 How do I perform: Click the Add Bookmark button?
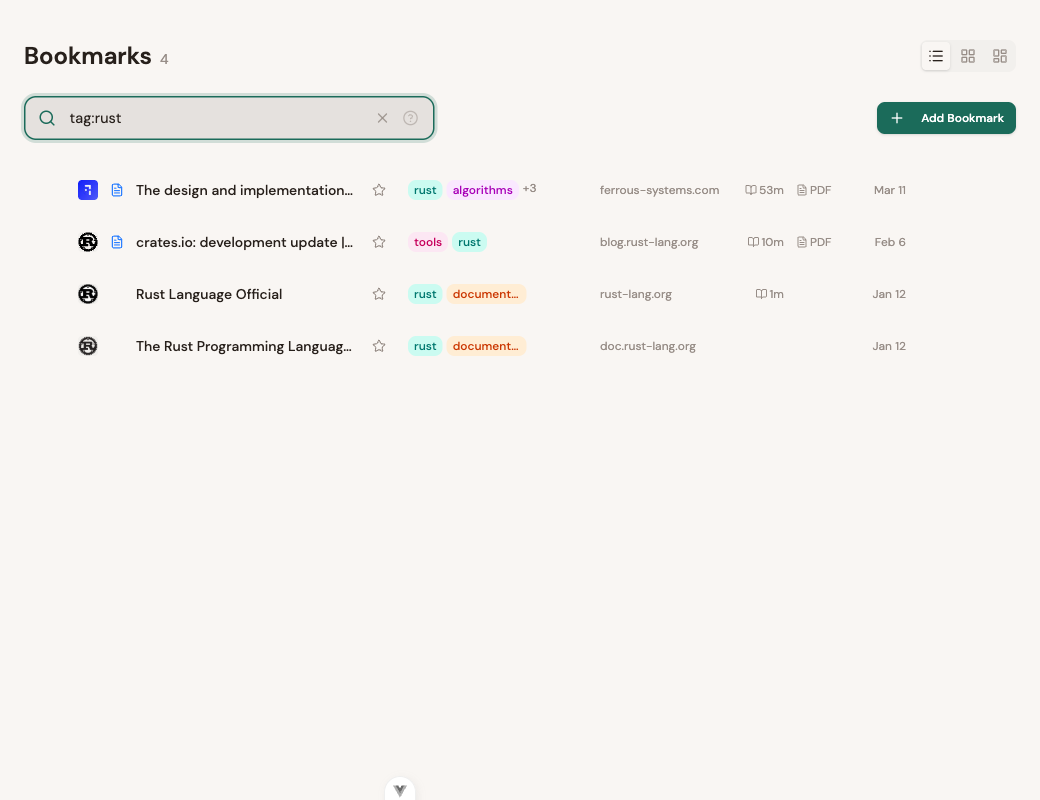946,118
